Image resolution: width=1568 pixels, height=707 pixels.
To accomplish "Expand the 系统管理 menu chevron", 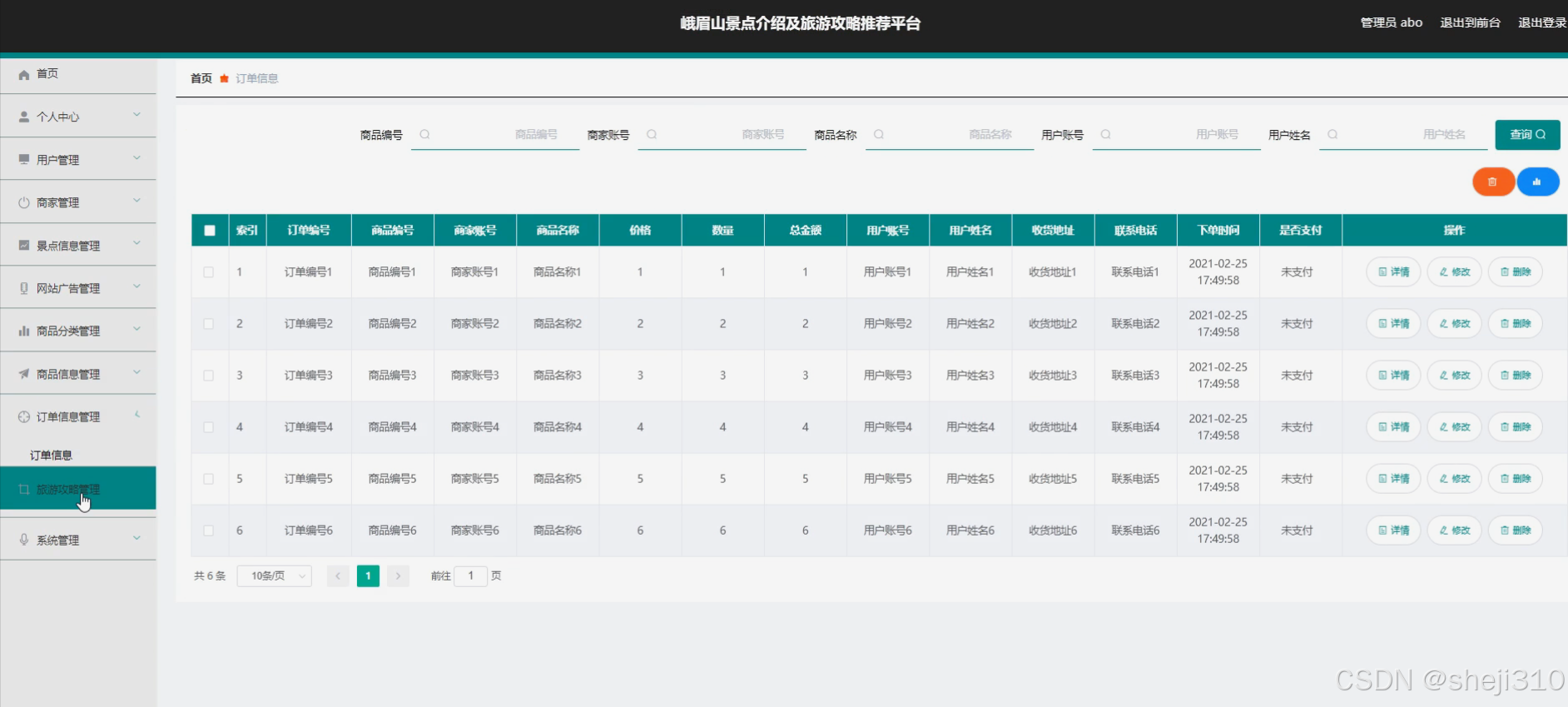I will [x=136, y=538].
